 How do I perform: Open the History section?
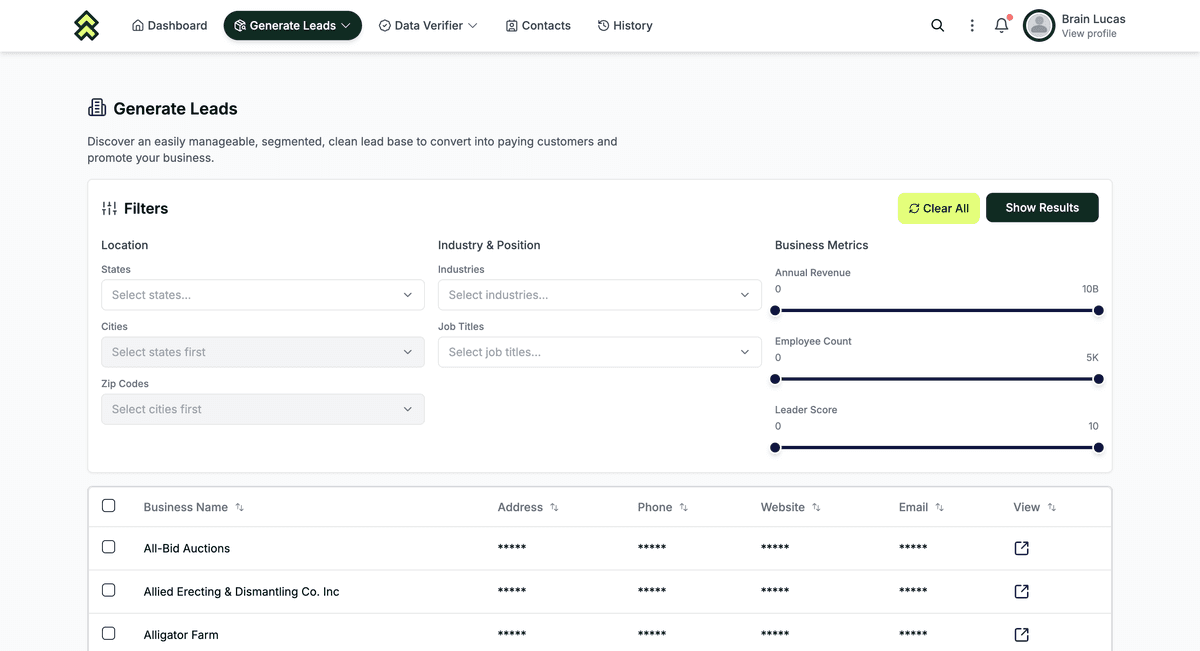click(x=625, y=25)
